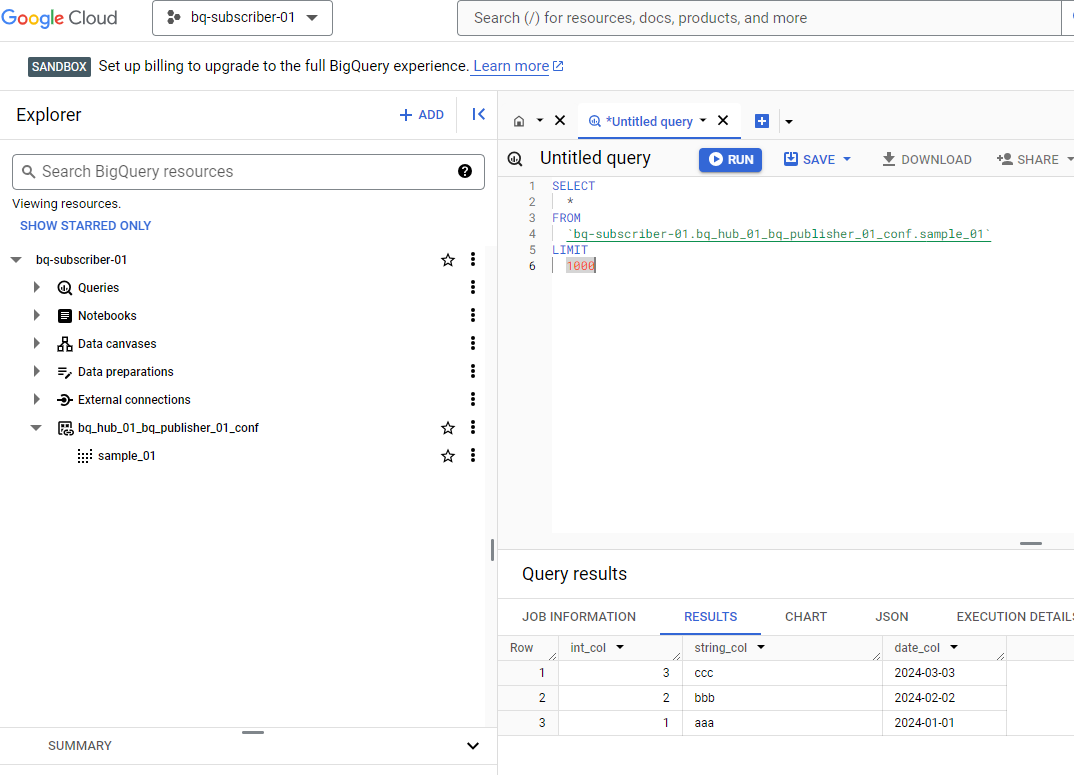The width and height of the screenshot is (1074, 775).
Task: Run the query with RUN button
Action: click(730, 160)
